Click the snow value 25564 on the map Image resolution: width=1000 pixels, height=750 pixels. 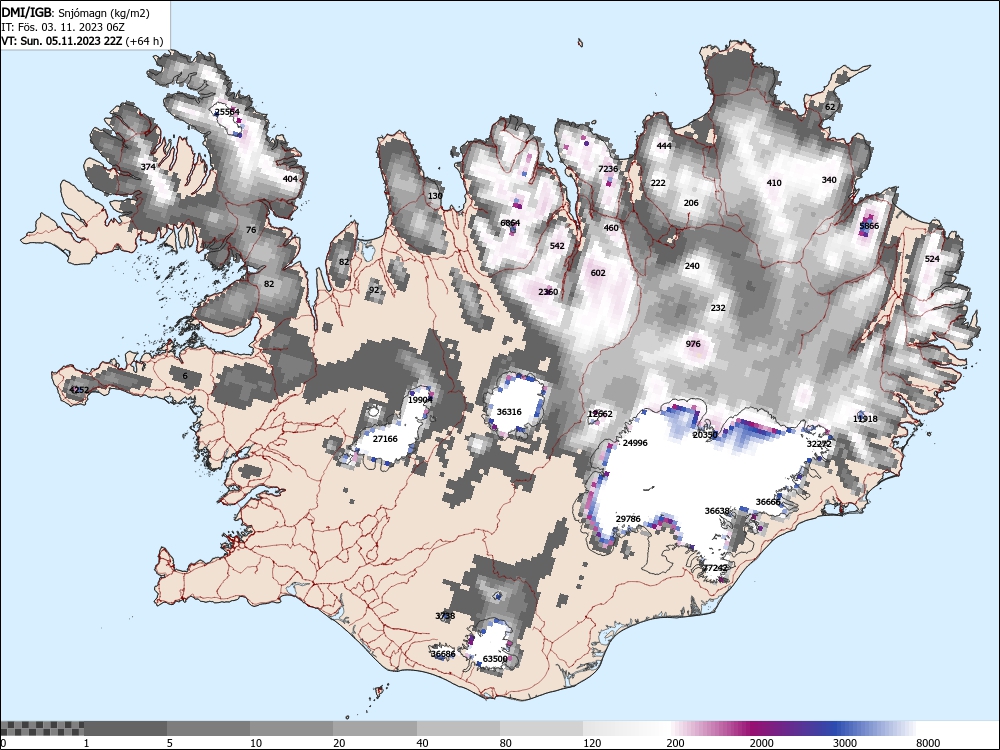(227, 112)
